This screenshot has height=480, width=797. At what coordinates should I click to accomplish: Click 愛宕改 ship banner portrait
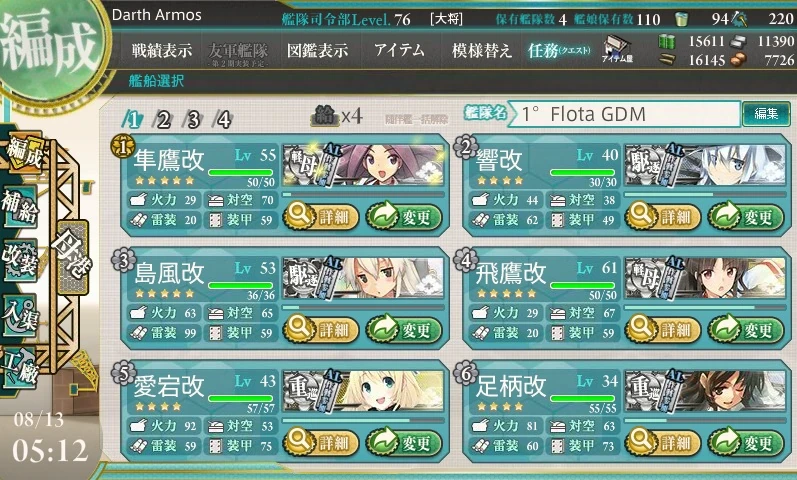point(363,391)
